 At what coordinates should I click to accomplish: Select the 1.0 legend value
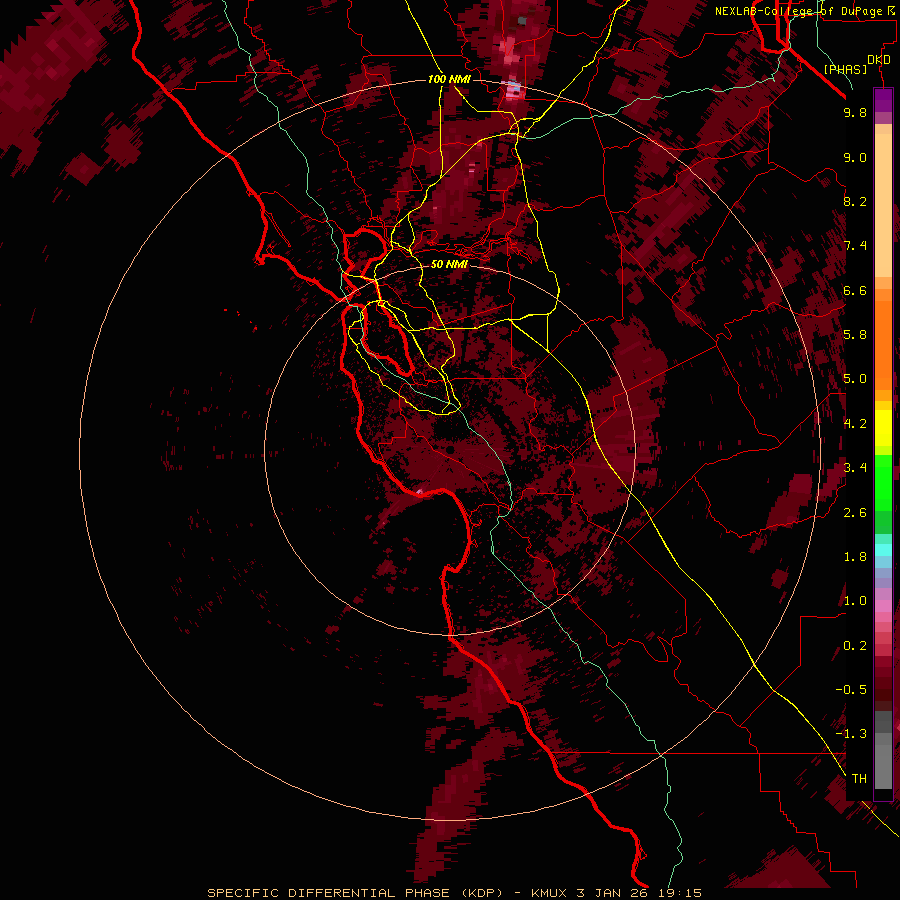click(x=855, y=601)
